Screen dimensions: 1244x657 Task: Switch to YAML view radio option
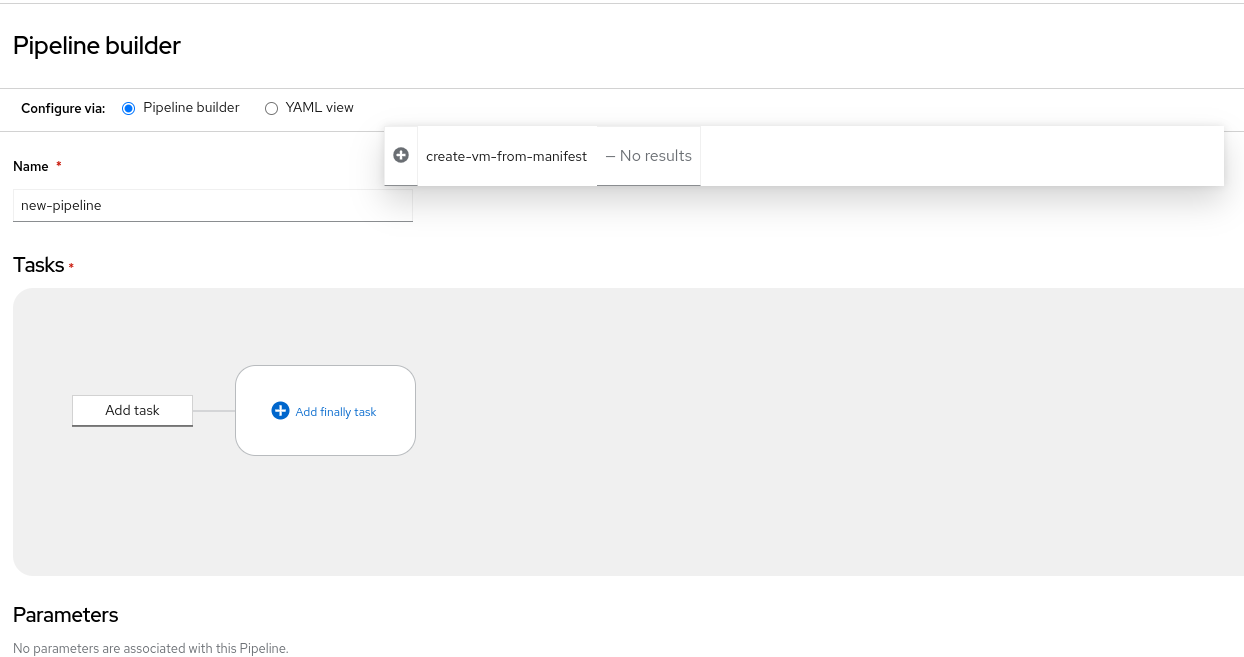[271, 108]
